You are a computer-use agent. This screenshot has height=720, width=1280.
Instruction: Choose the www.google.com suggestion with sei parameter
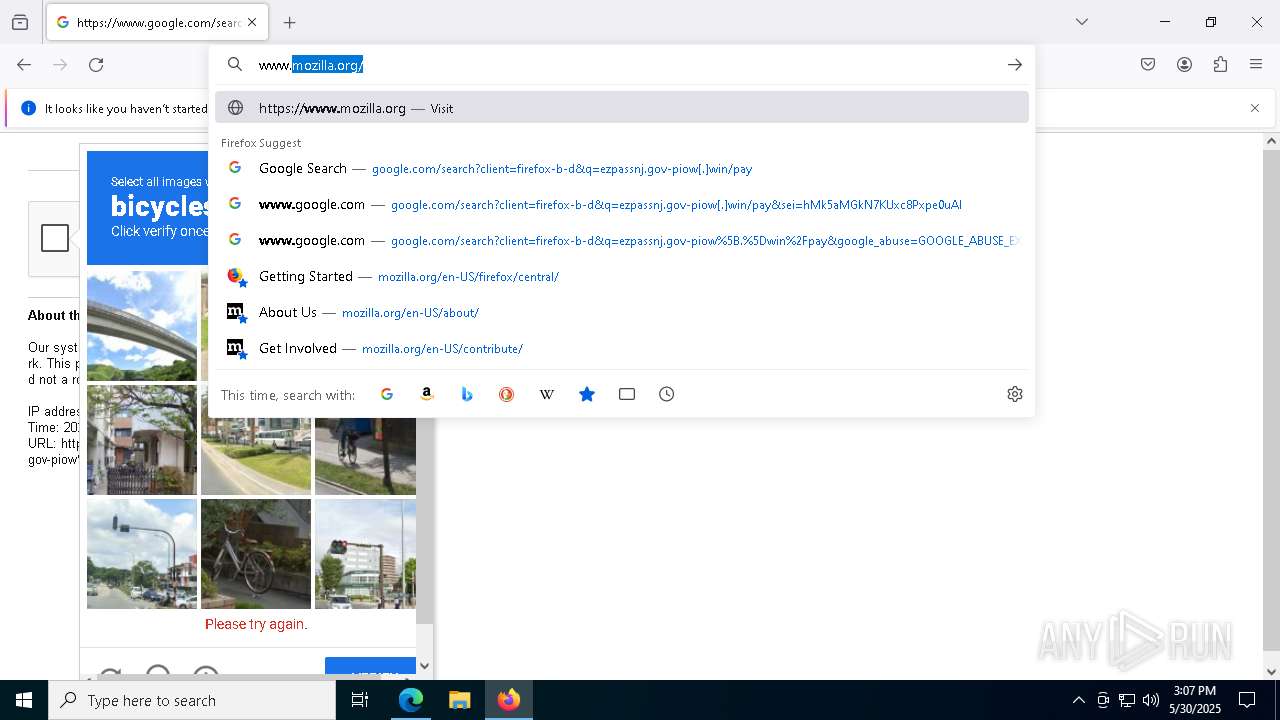(x=621, y=204)
